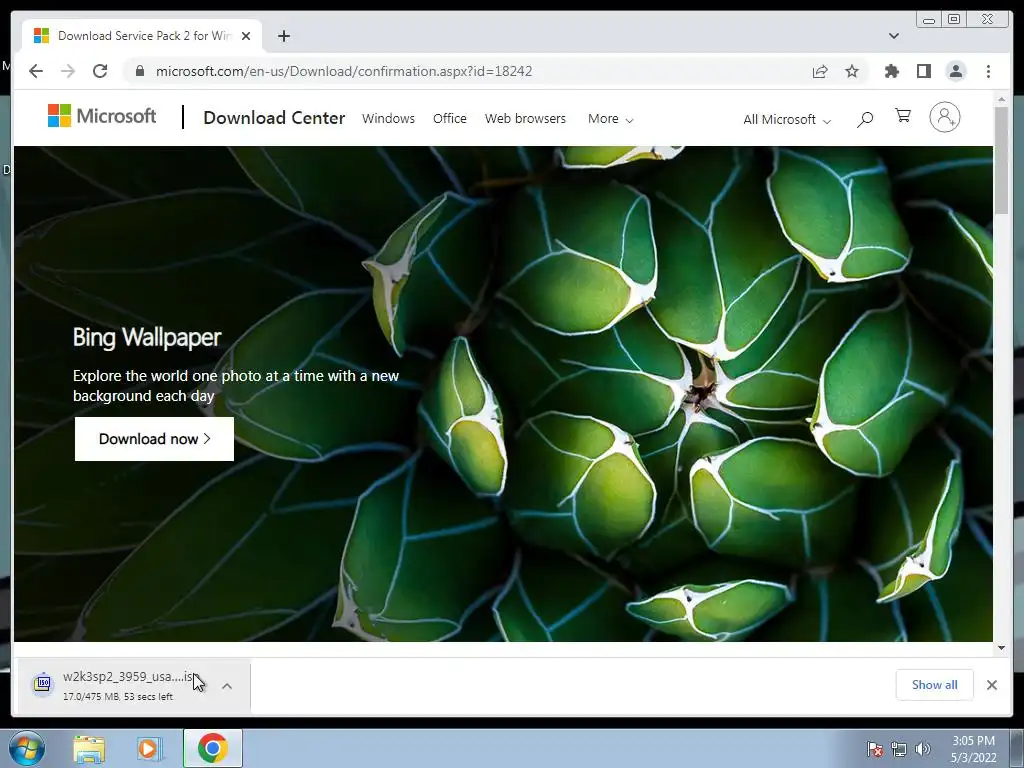Open the Web browsers menu item

[525, 118]
